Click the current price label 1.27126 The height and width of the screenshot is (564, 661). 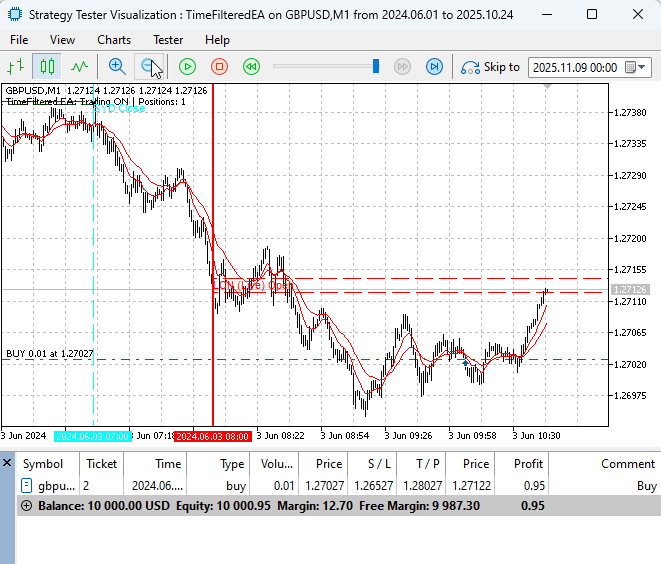pyautogui.click(x=630, y=290)
